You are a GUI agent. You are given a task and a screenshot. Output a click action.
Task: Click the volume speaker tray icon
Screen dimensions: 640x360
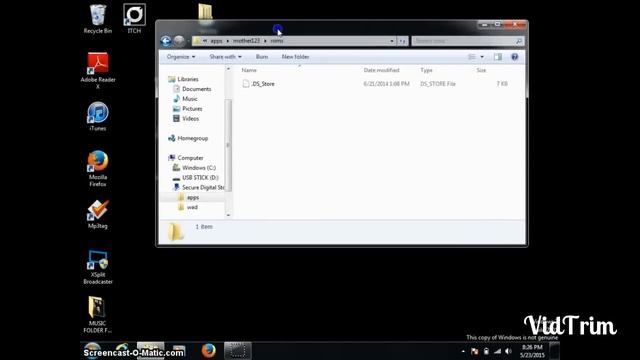click(509, 351)
